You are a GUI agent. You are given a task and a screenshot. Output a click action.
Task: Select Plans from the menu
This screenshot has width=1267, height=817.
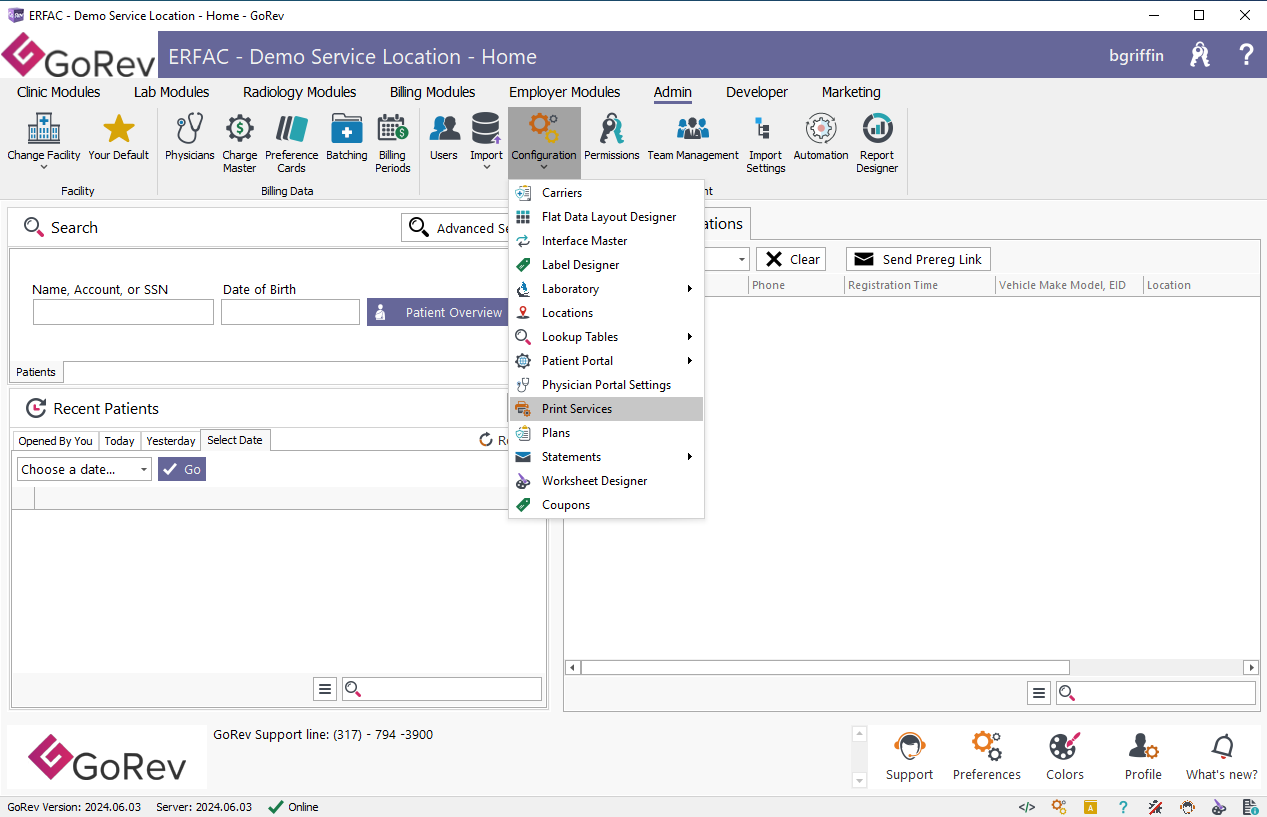[606, 433]
